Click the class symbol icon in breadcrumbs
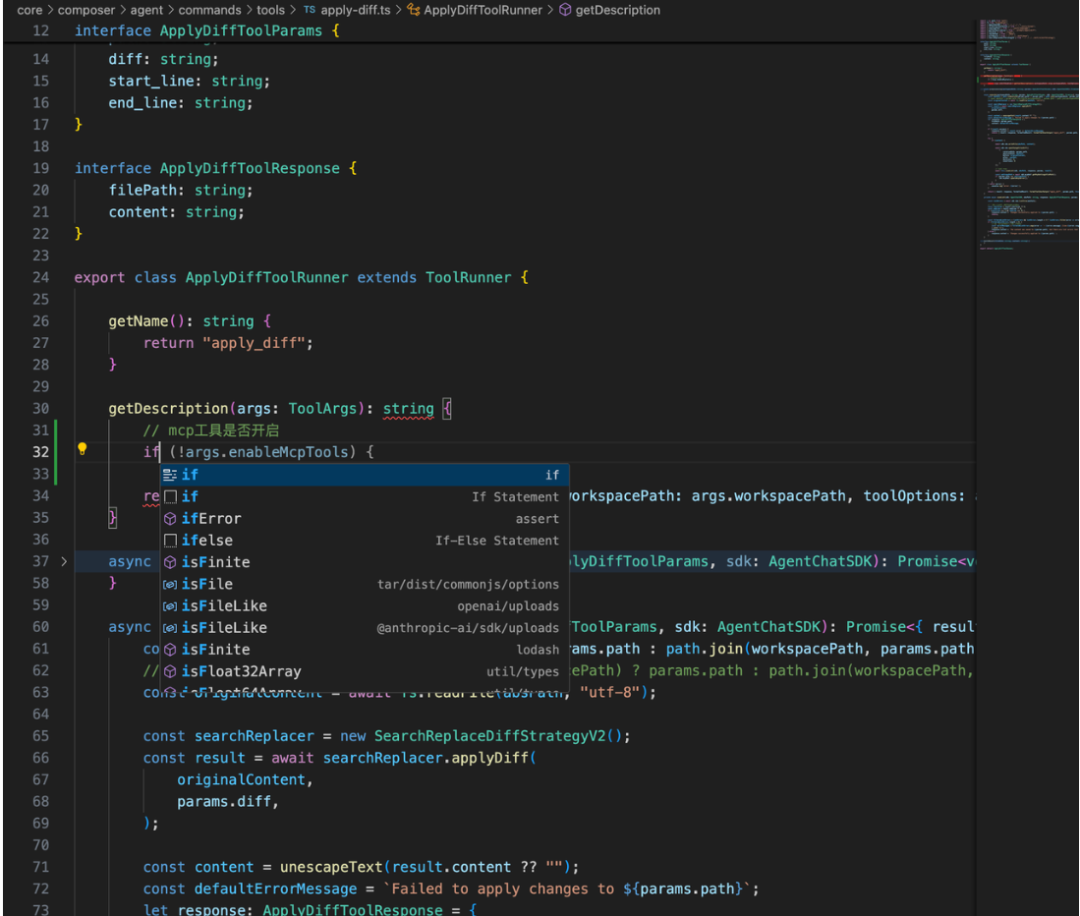Viewport: 1080px width, 916px height. pos(413,10)
